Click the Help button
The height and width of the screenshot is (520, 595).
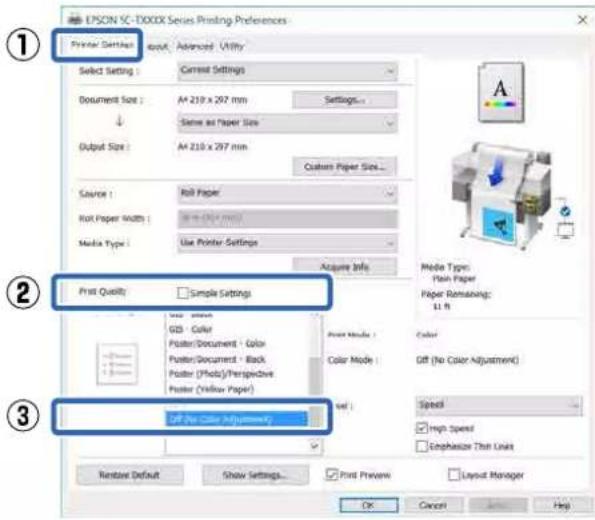[x=562, y=505]
